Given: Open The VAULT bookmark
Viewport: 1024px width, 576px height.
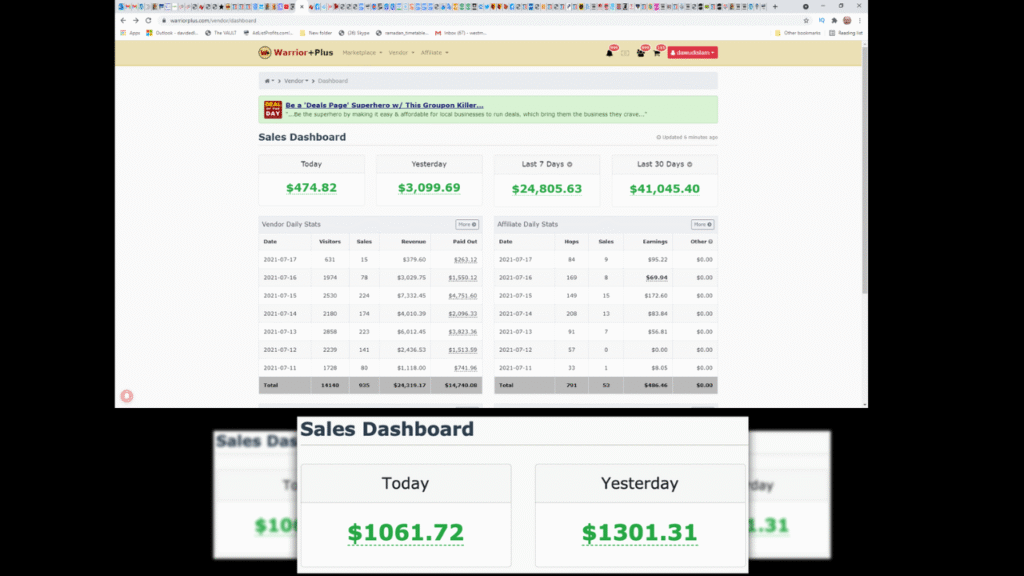Looking at the screenshot, I should click(222, 33).
